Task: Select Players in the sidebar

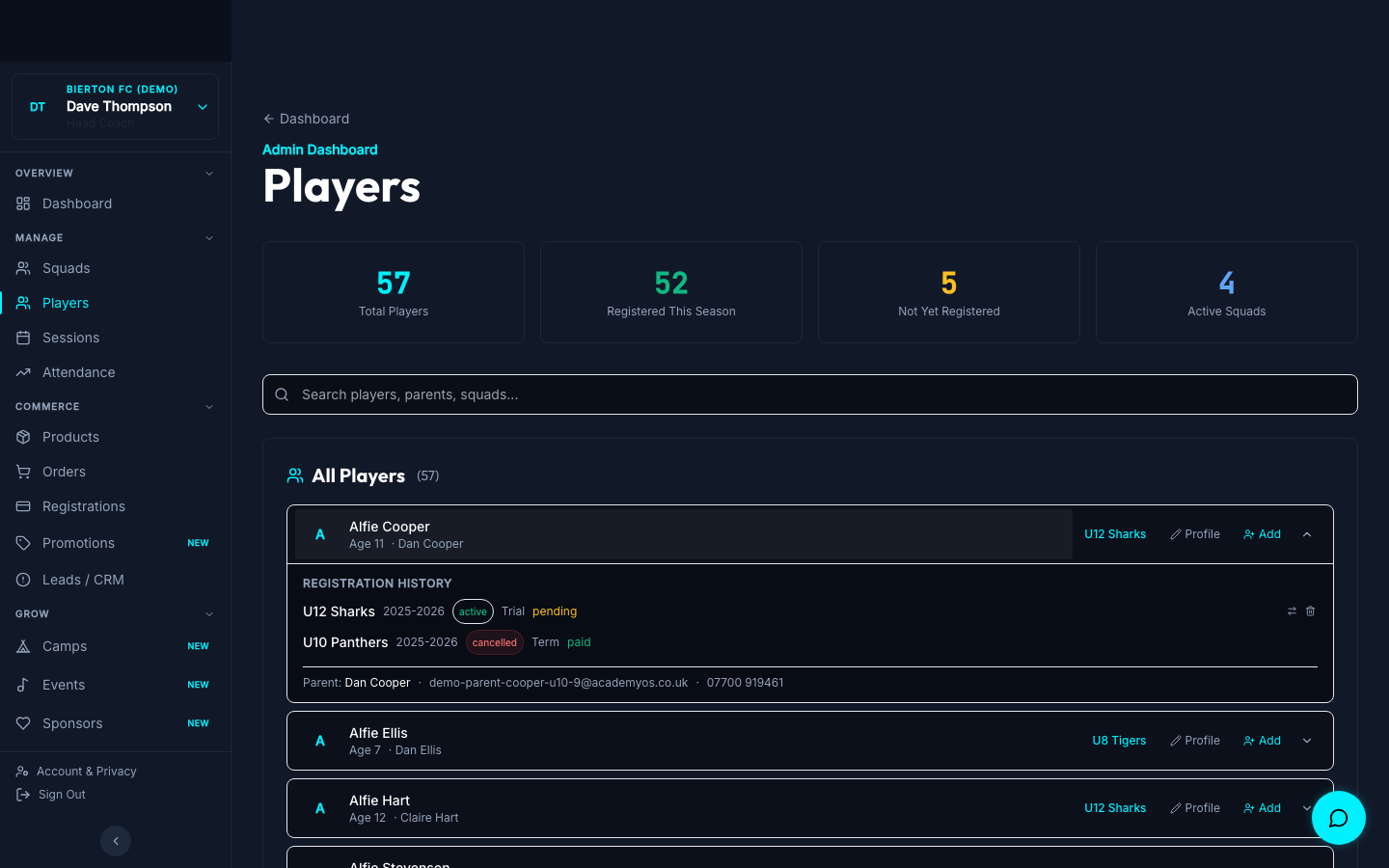Action: click(116, 303)
